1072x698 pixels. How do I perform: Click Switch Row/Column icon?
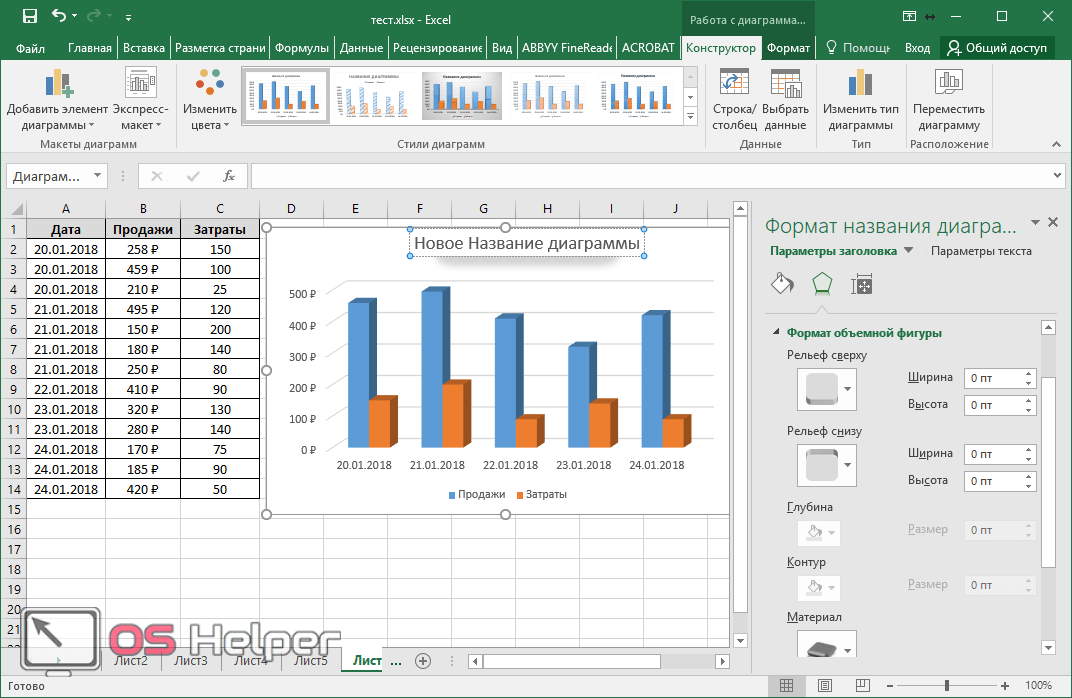(734, 85)
